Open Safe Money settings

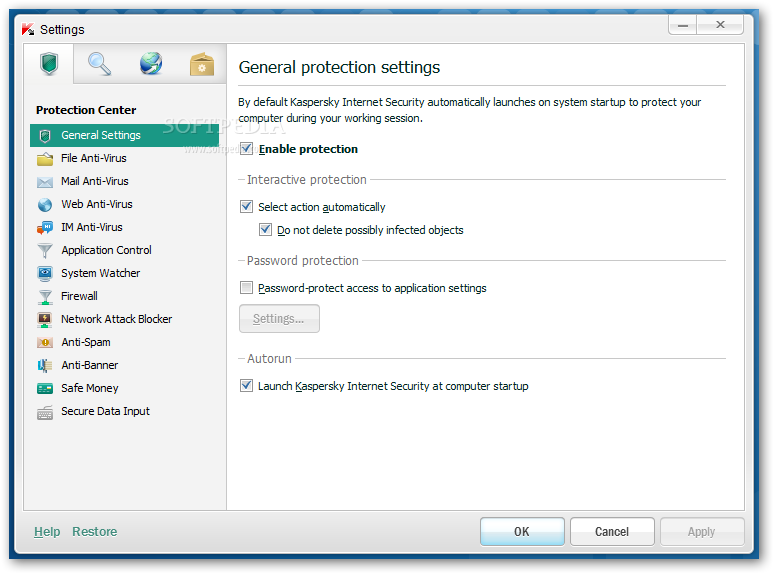click(x=124, y=388)
